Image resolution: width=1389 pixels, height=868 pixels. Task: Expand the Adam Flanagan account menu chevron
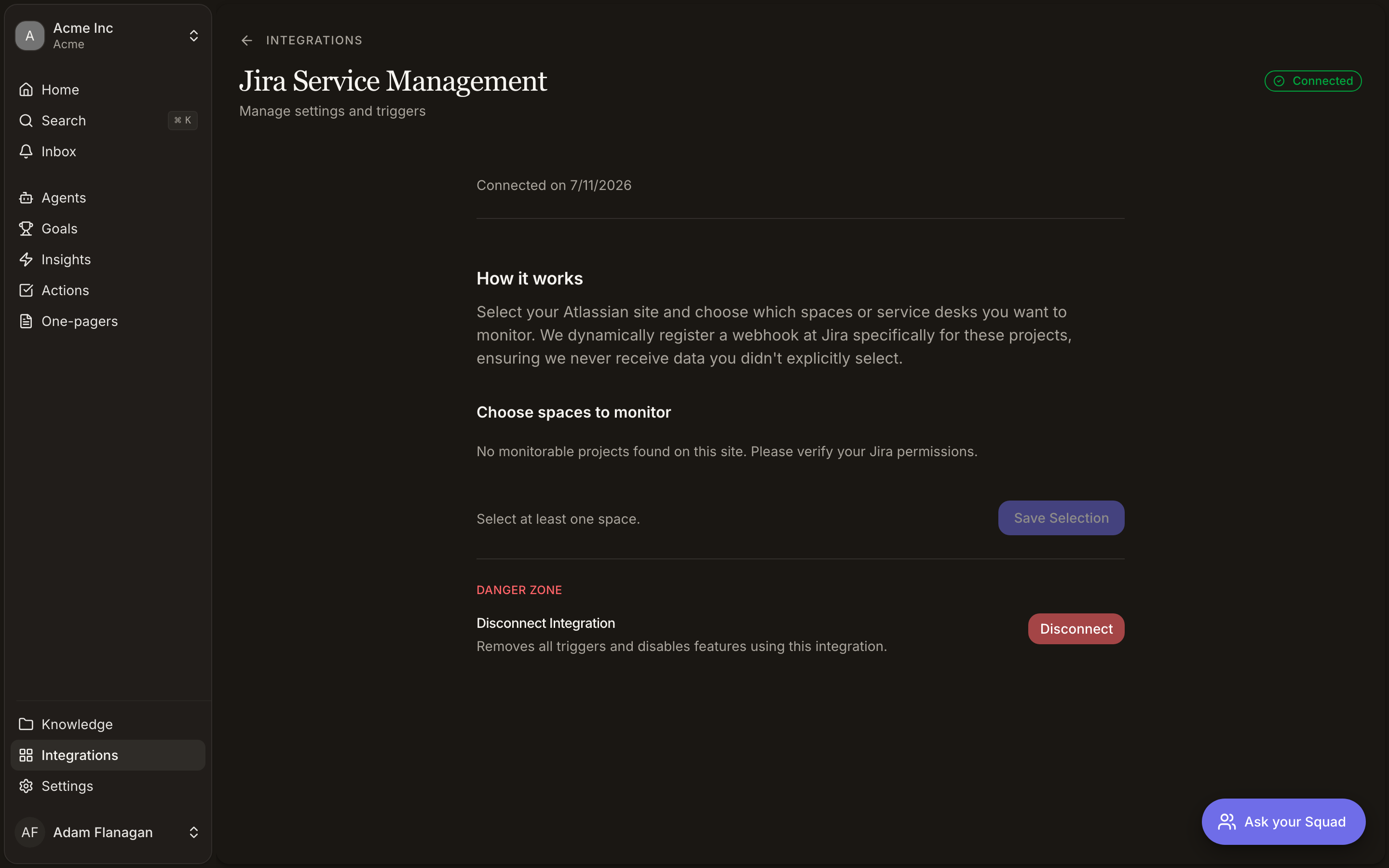click(x=194, y=832)
